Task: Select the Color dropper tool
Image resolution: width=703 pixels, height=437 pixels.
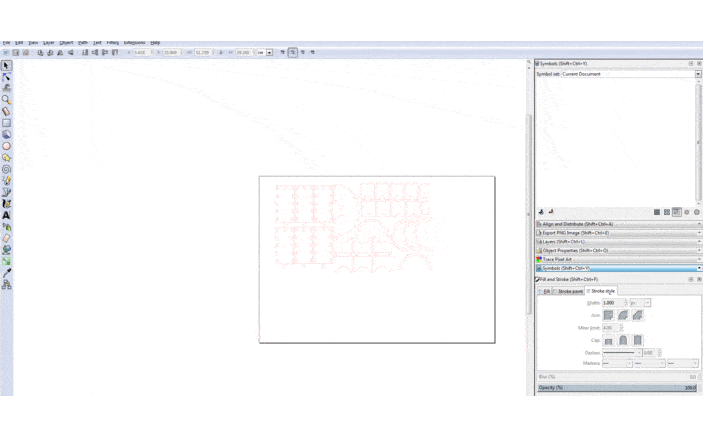Action: (6, 273)
